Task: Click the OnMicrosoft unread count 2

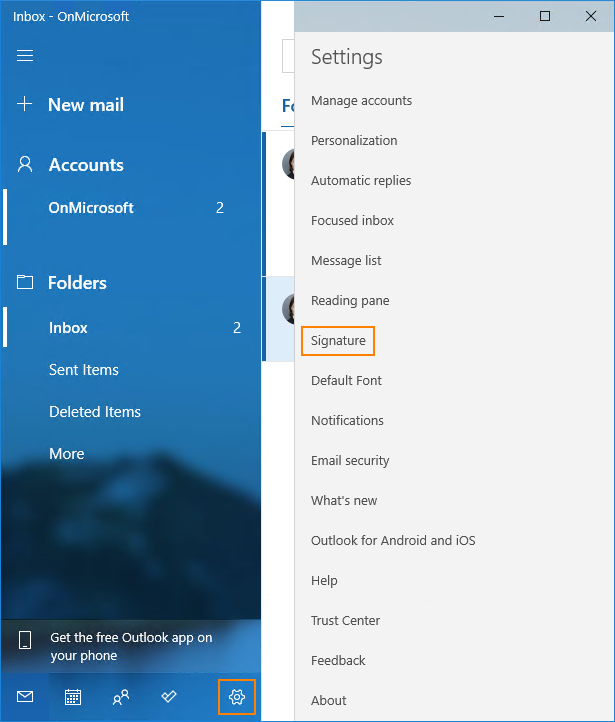Action: point(220,208)
